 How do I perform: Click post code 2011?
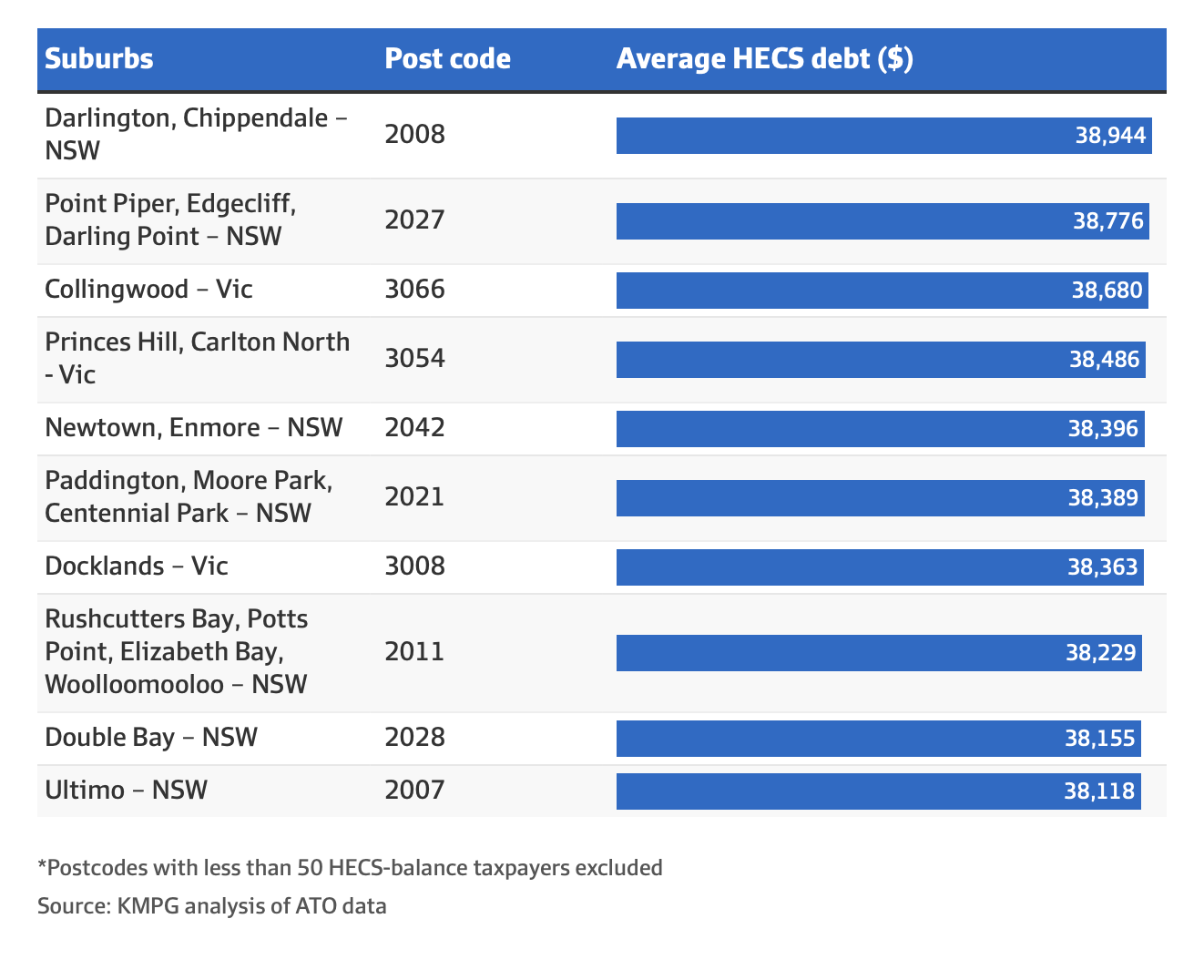click(x=415, y=652)
